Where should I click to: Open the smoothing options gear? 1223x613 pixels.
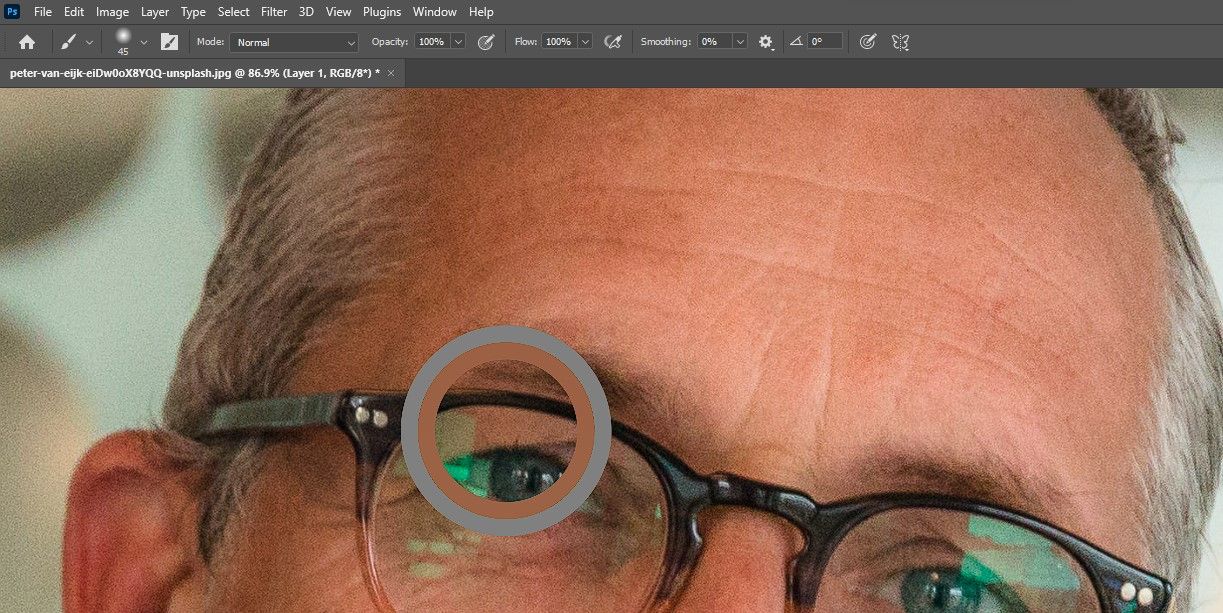(x=766, y=42)
